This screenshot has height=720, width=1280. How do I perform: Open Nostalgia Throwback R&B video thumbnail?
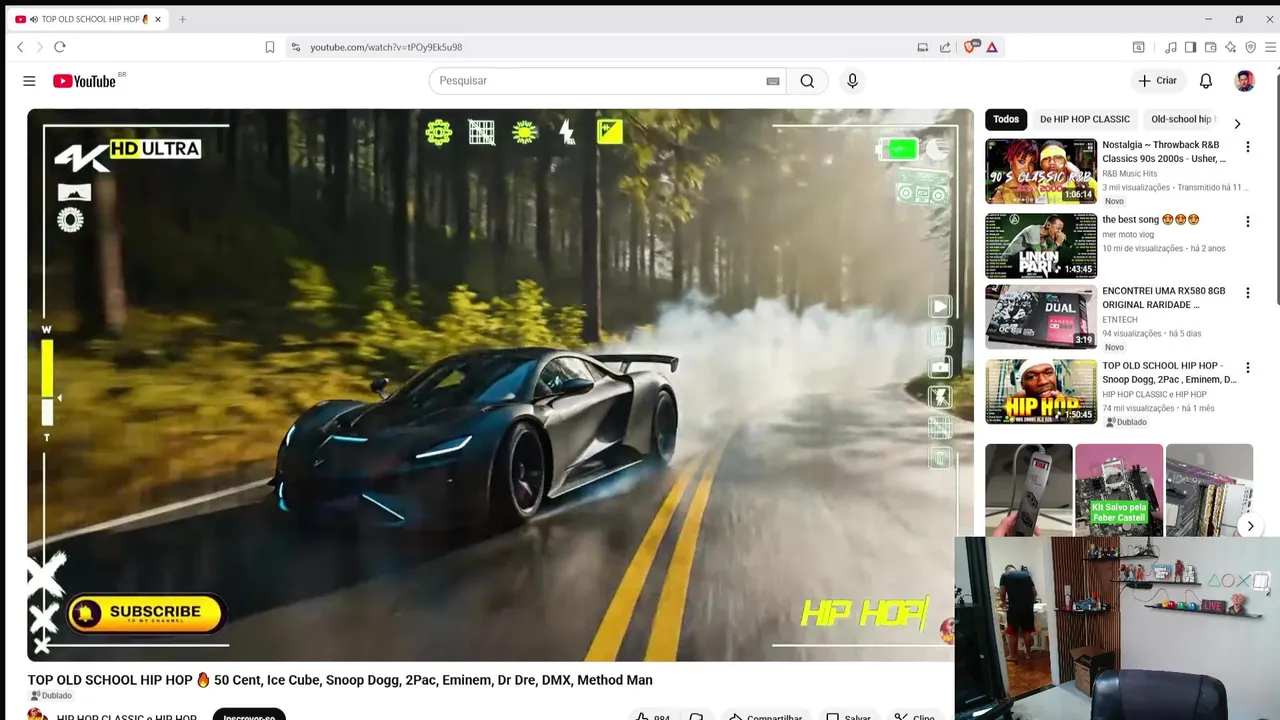pos(1041,171)
